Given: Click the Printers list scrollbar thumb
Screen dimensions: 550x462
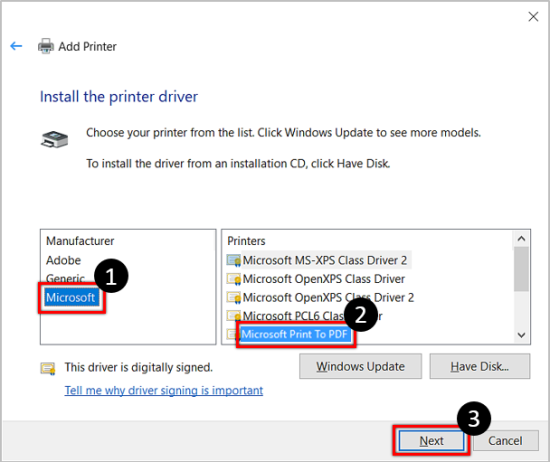Looking at the screenshot, I should (x=521, y=269).
